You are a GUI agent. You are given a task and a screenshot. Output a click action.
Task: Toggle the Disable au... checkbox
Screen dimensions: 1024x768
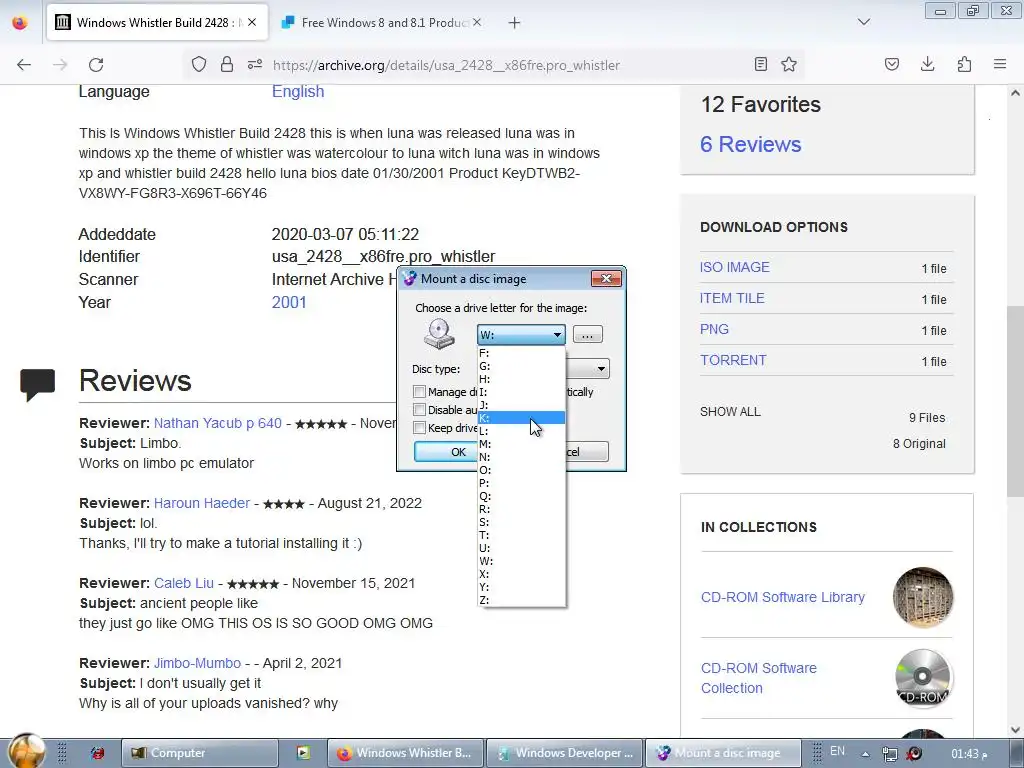(419, 410)
